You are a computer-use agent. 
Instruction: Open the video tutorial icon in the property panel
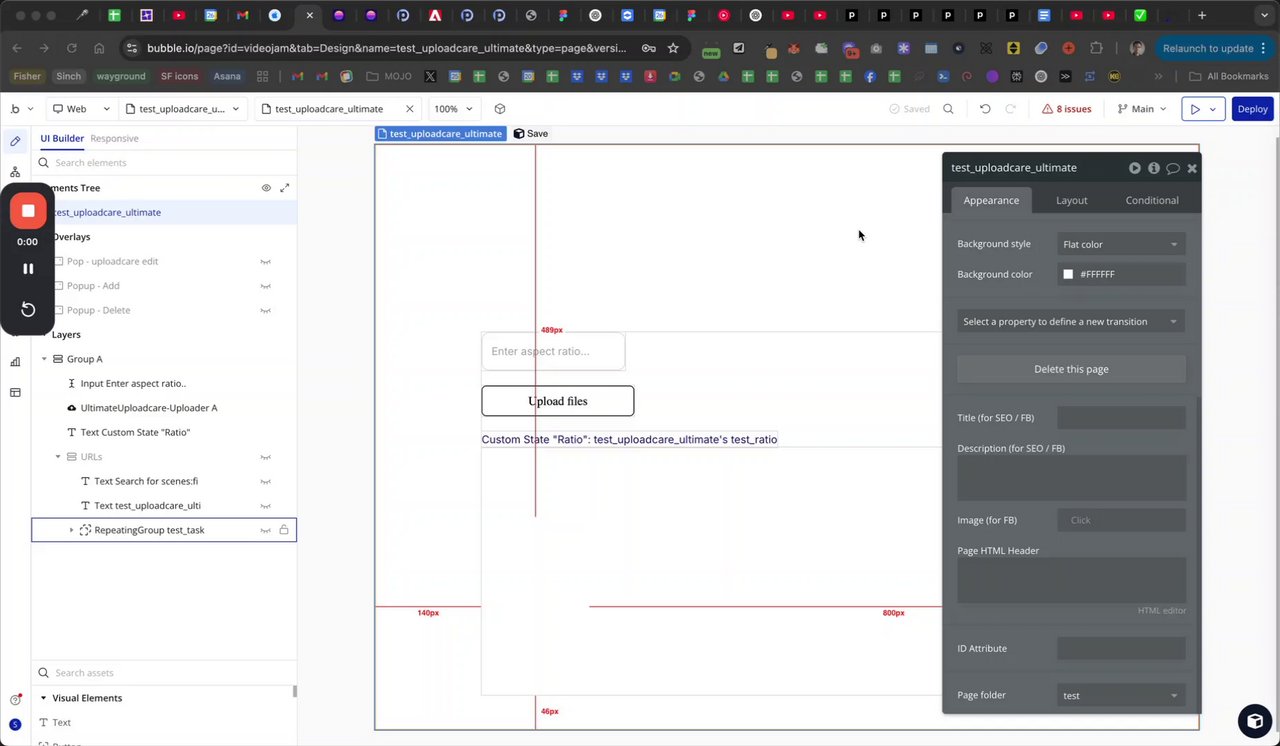tap(1134, 168)
